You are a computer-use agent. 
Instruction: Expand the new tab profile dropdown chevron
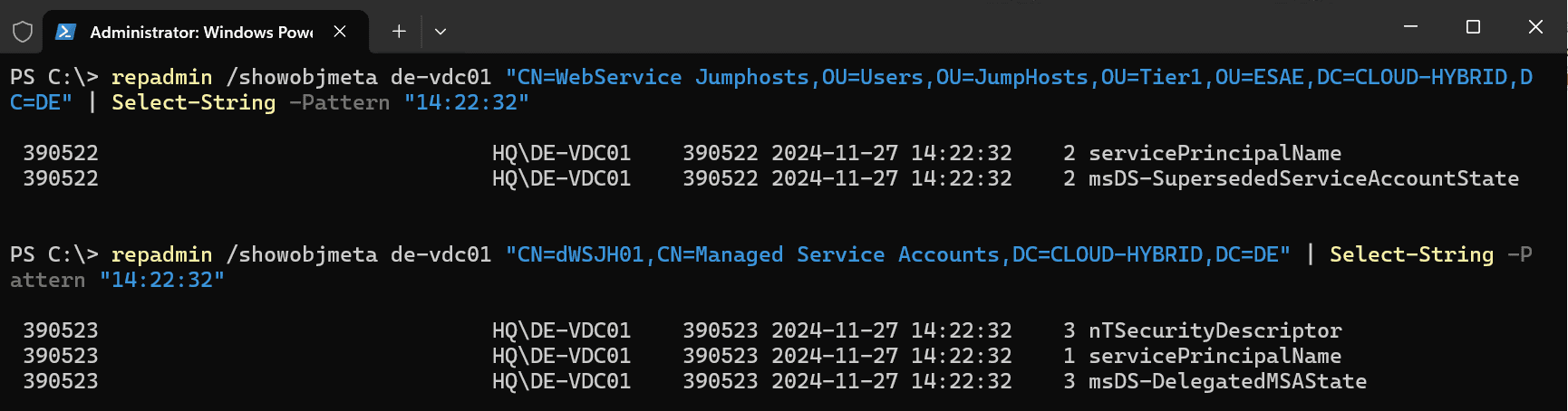(x=440, y=32)
